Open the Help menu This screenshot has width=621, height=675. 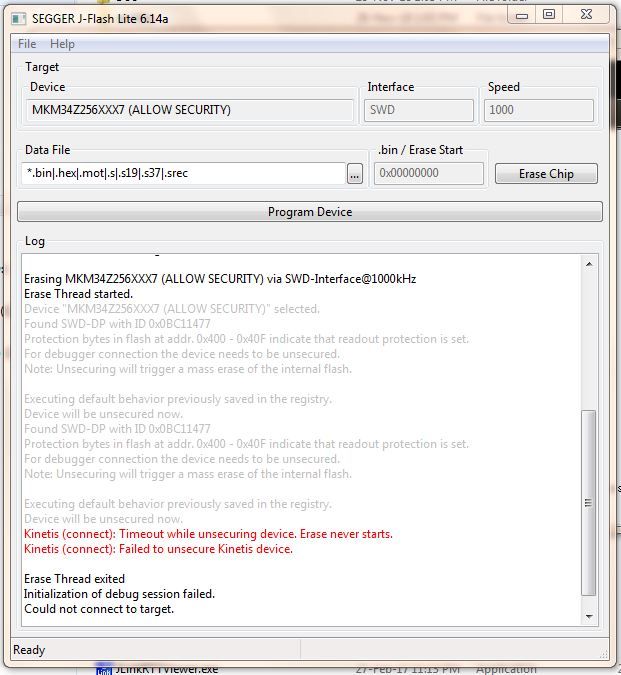click(x=62, y=44)
